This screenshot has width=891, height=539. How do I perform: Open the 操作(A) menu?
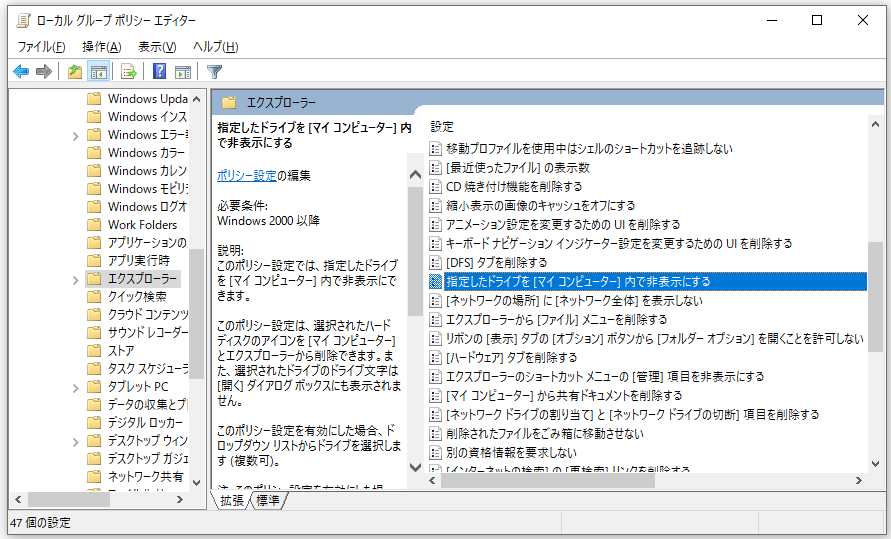(x=102, y=47)
